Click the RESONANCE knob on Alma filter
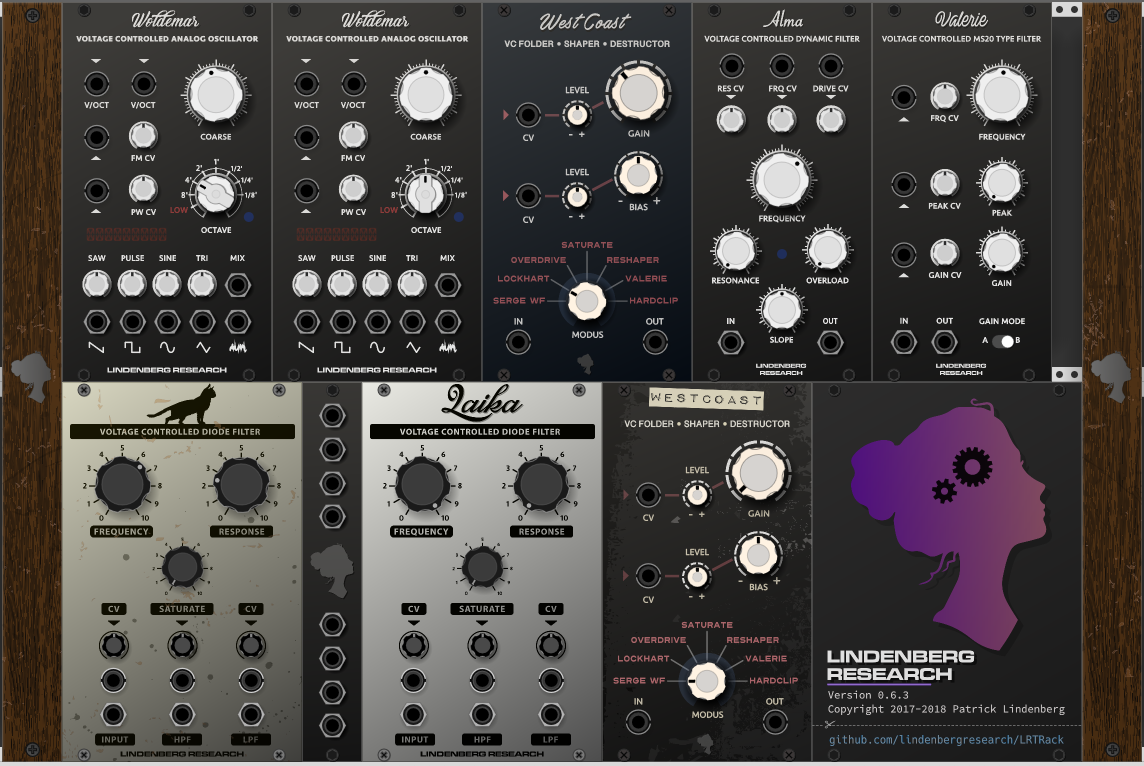The image size is (1144, 766). 735,250
